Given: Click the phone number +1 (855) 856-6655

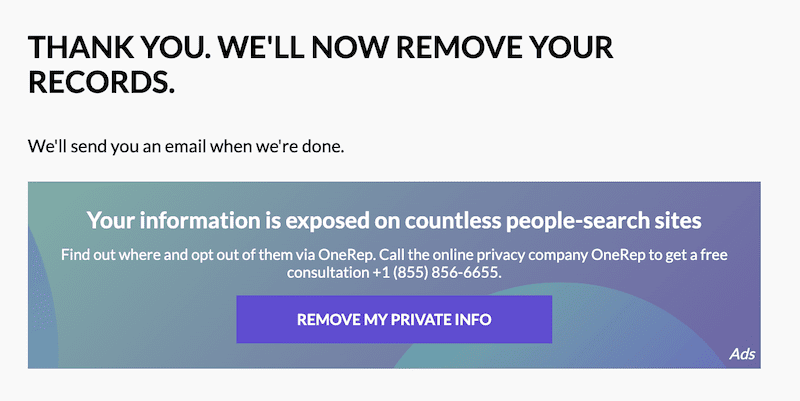Looking at the screenshot, I should pos(445,273).
